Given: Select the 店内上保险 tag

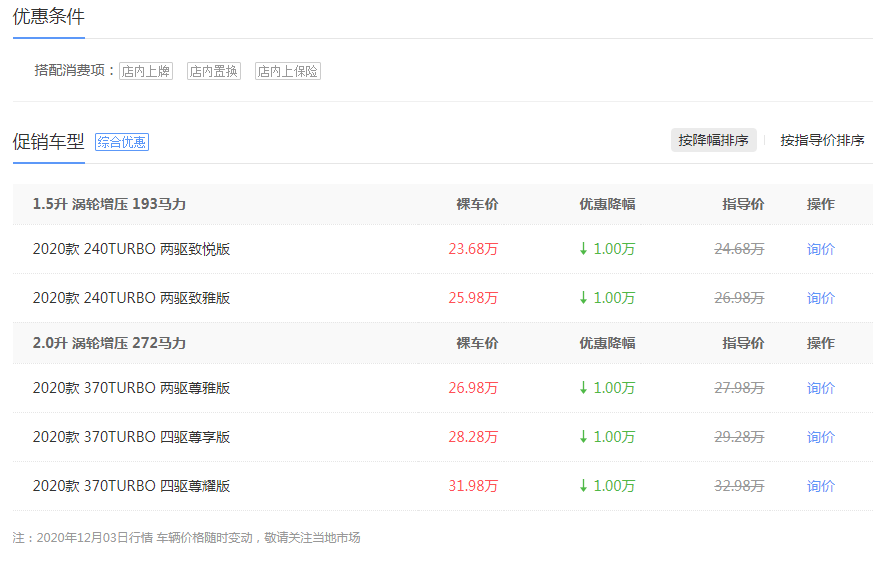Looking at the screenshot, I should 288,71.
